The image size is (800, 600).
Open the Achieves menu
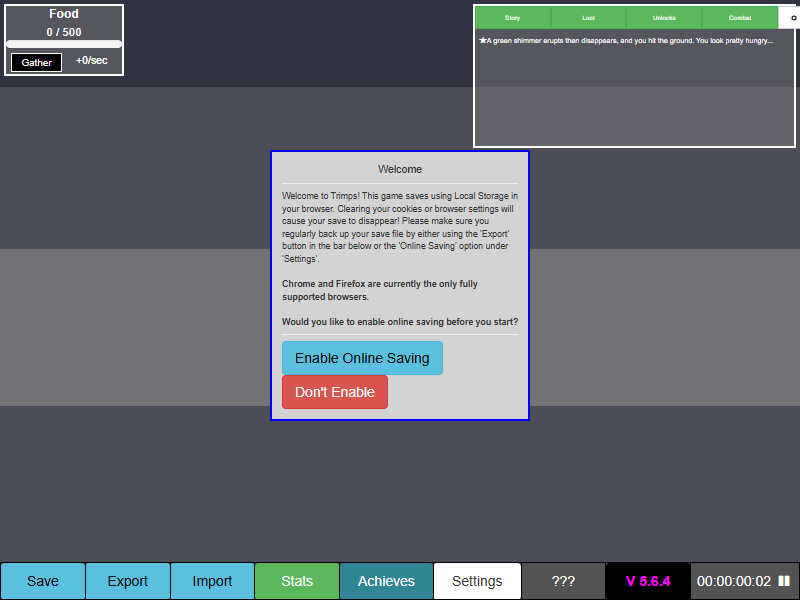point(386,581)
